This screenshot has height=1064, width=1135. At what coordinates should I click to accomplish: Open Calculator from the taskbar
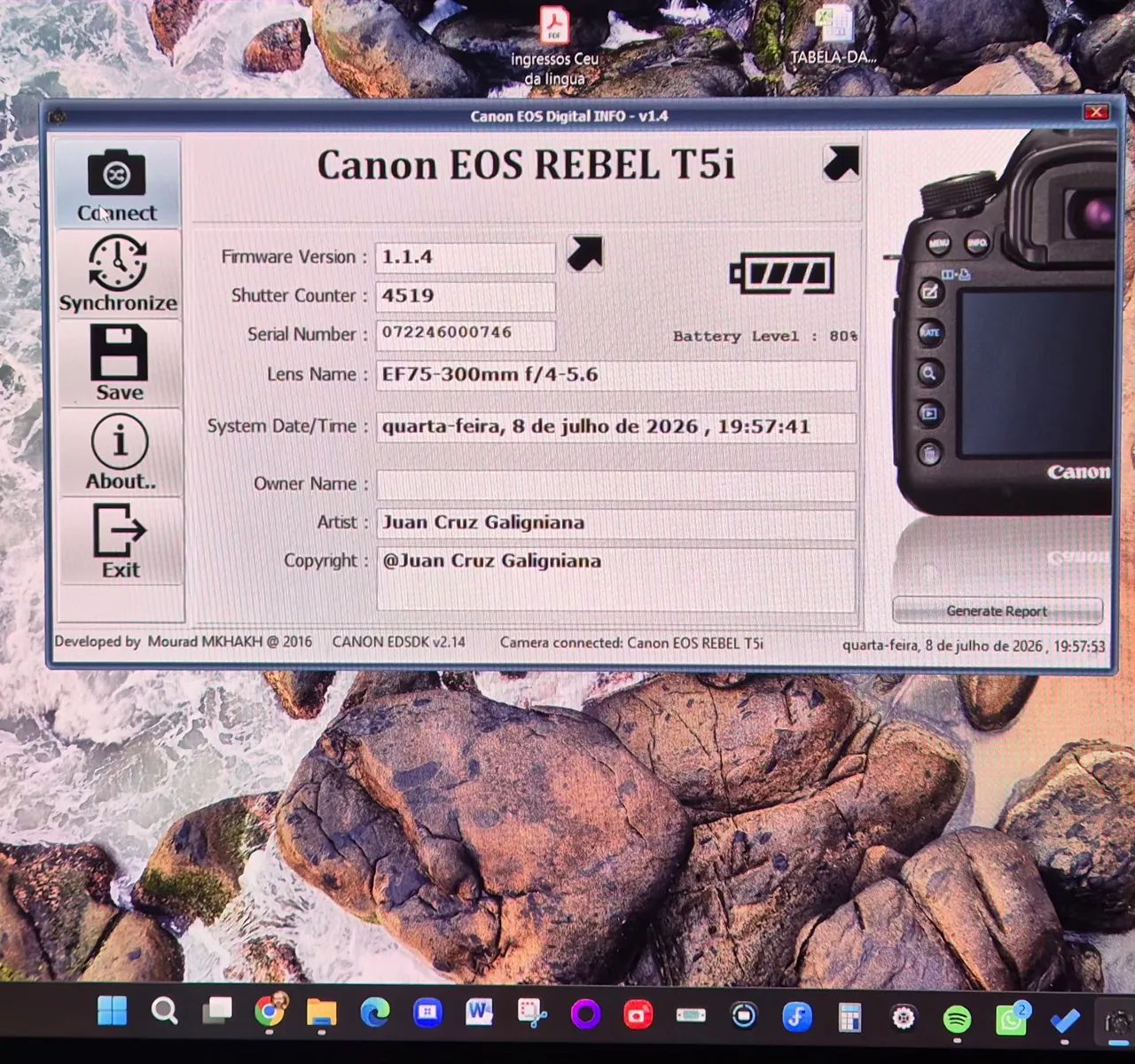(849, 1018)
